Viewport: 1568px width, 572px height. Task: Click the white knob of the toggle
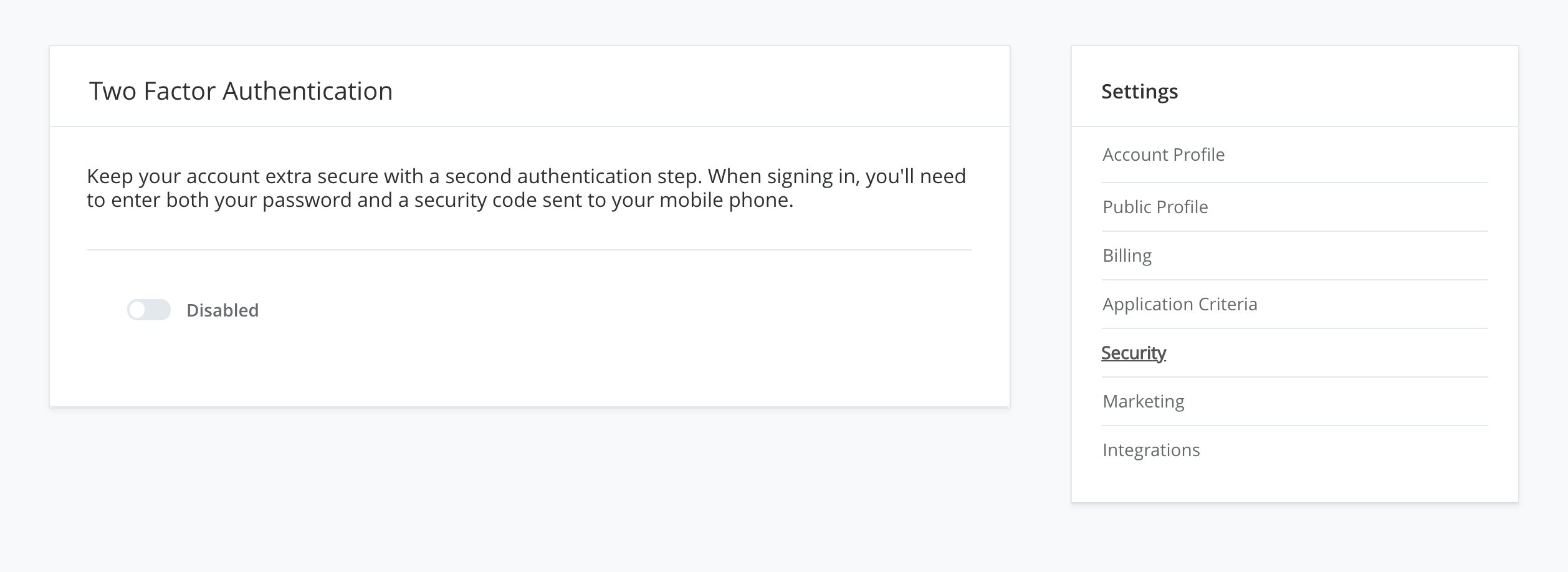coord(137,310)
